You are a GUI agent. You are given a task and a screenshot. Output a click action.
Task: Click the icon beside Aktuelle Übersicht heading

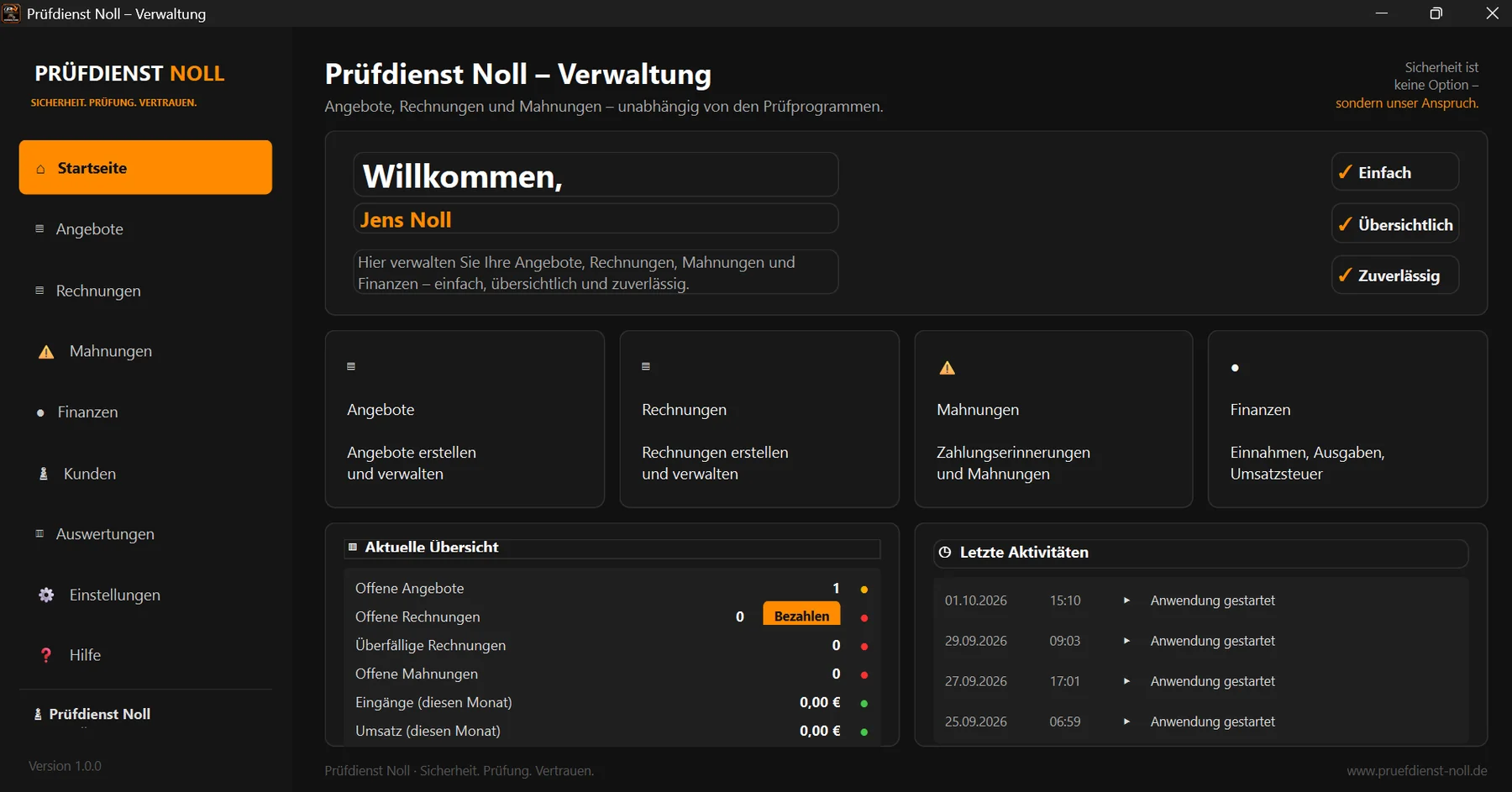click(x=353, y=547)
